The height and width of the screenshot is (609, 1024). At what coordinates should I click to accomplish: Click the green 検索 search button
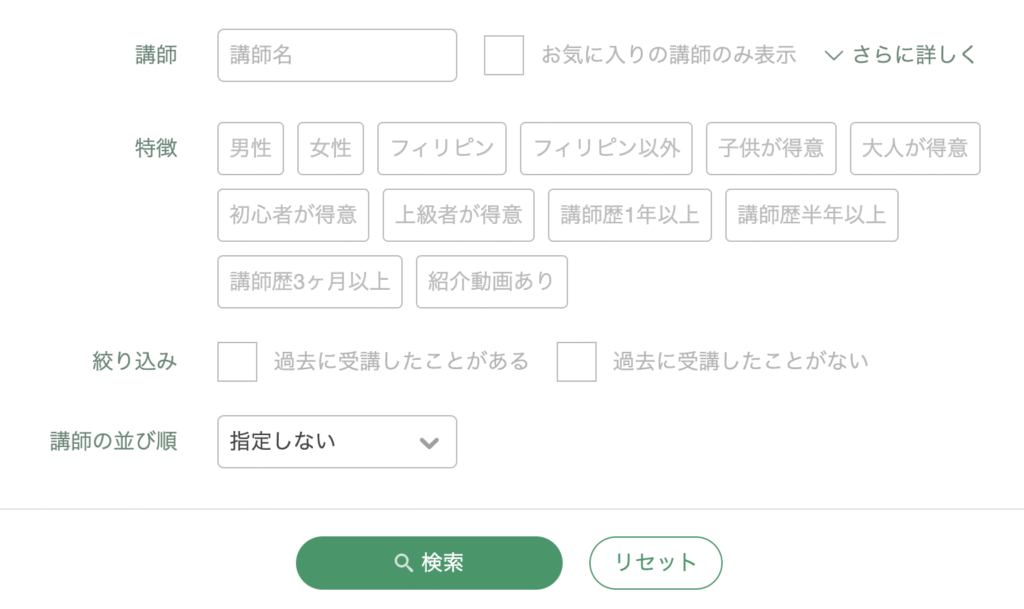point(429,563)
